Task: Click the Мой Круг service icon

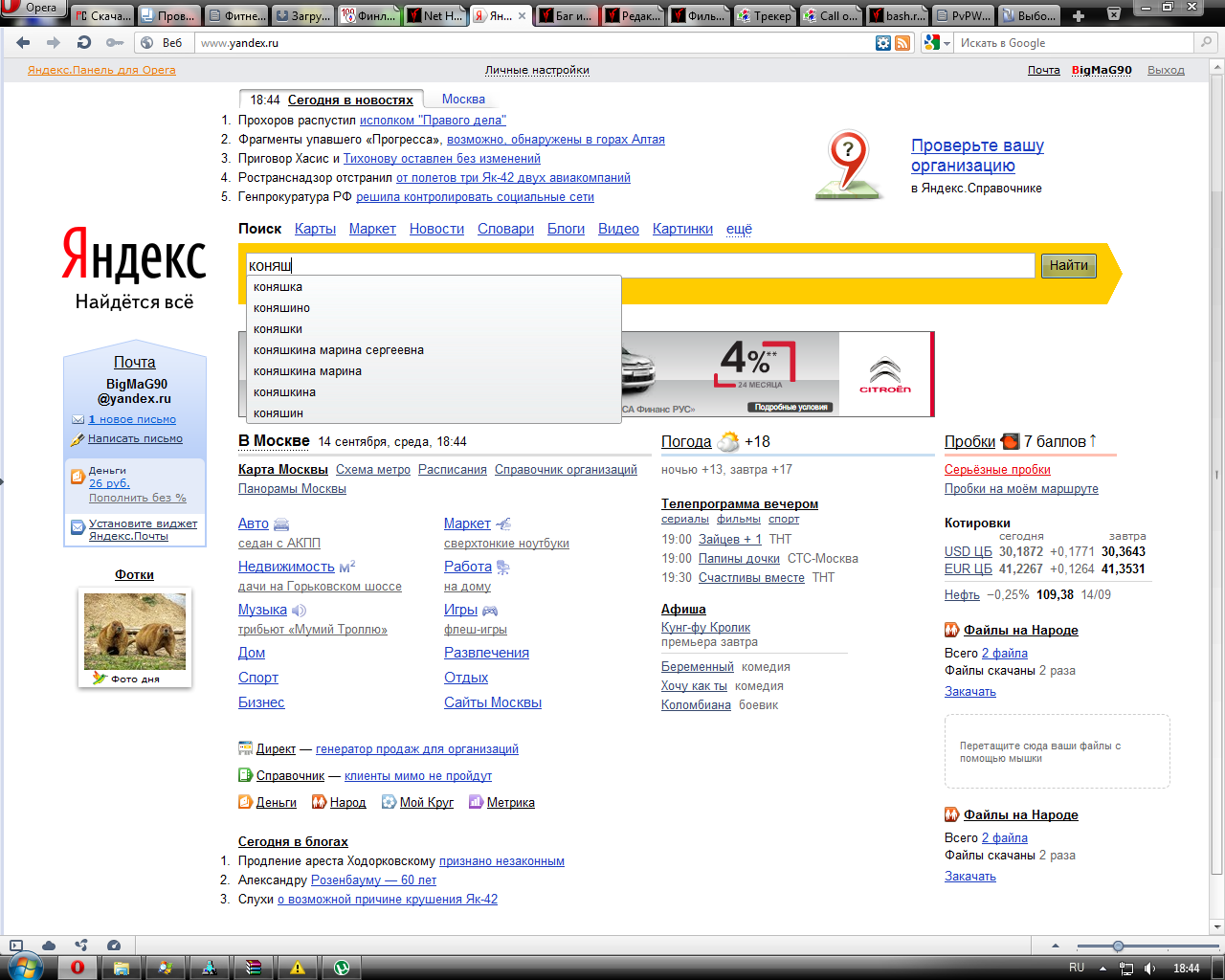Action: point(389,802)
